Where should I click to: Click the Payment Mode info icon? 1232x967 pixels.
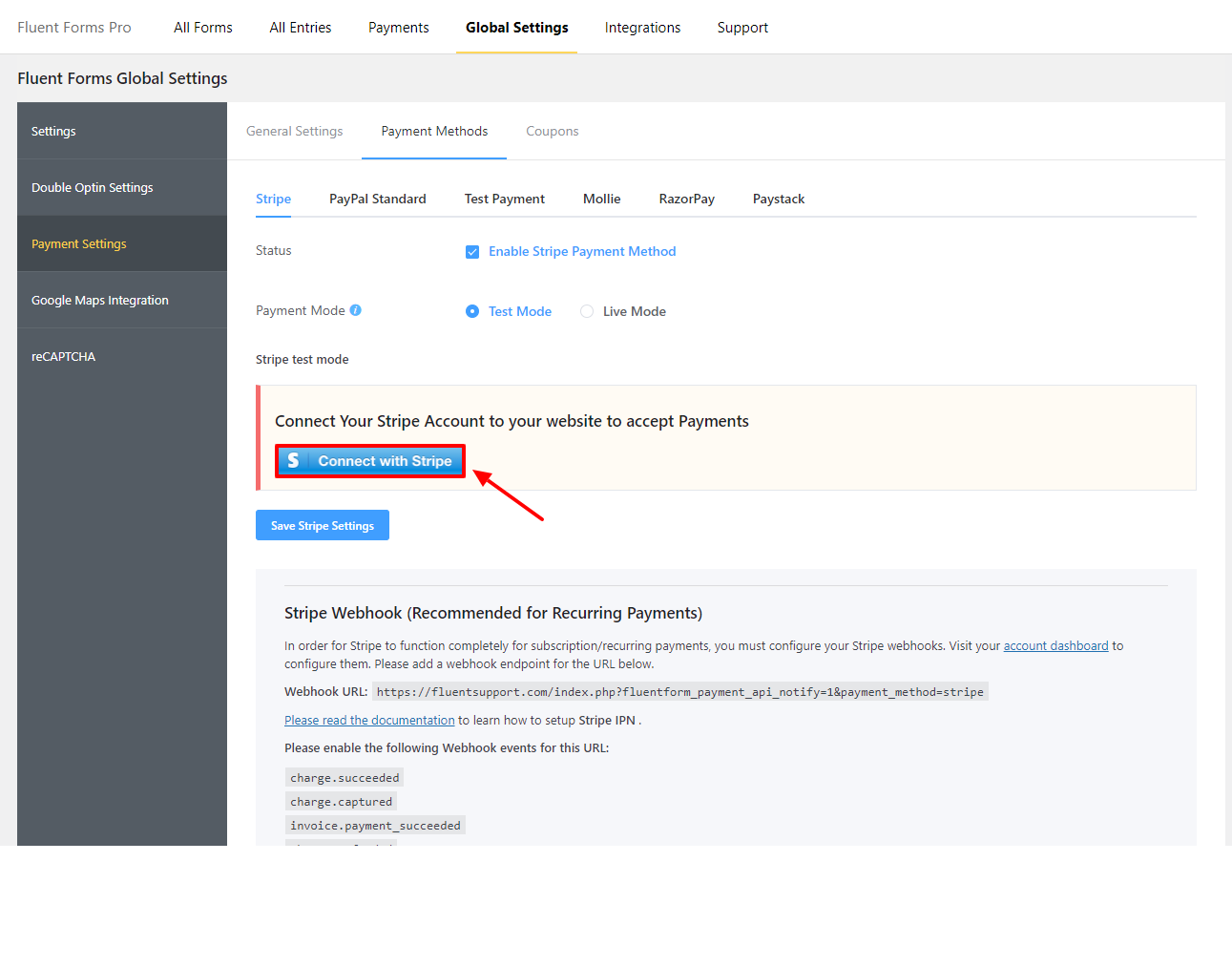[x=356, y=310]
